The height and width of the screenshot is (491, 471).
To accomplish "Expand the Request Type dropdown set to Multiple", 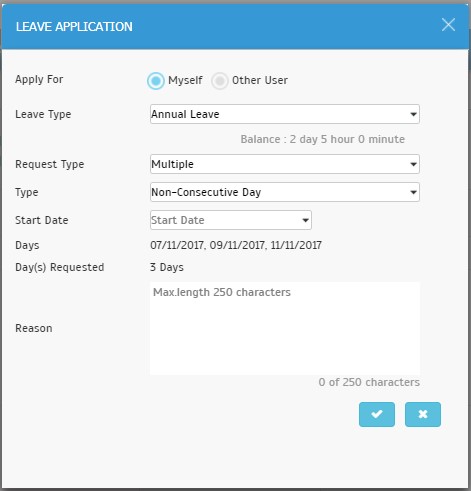I will pos(285,164).
